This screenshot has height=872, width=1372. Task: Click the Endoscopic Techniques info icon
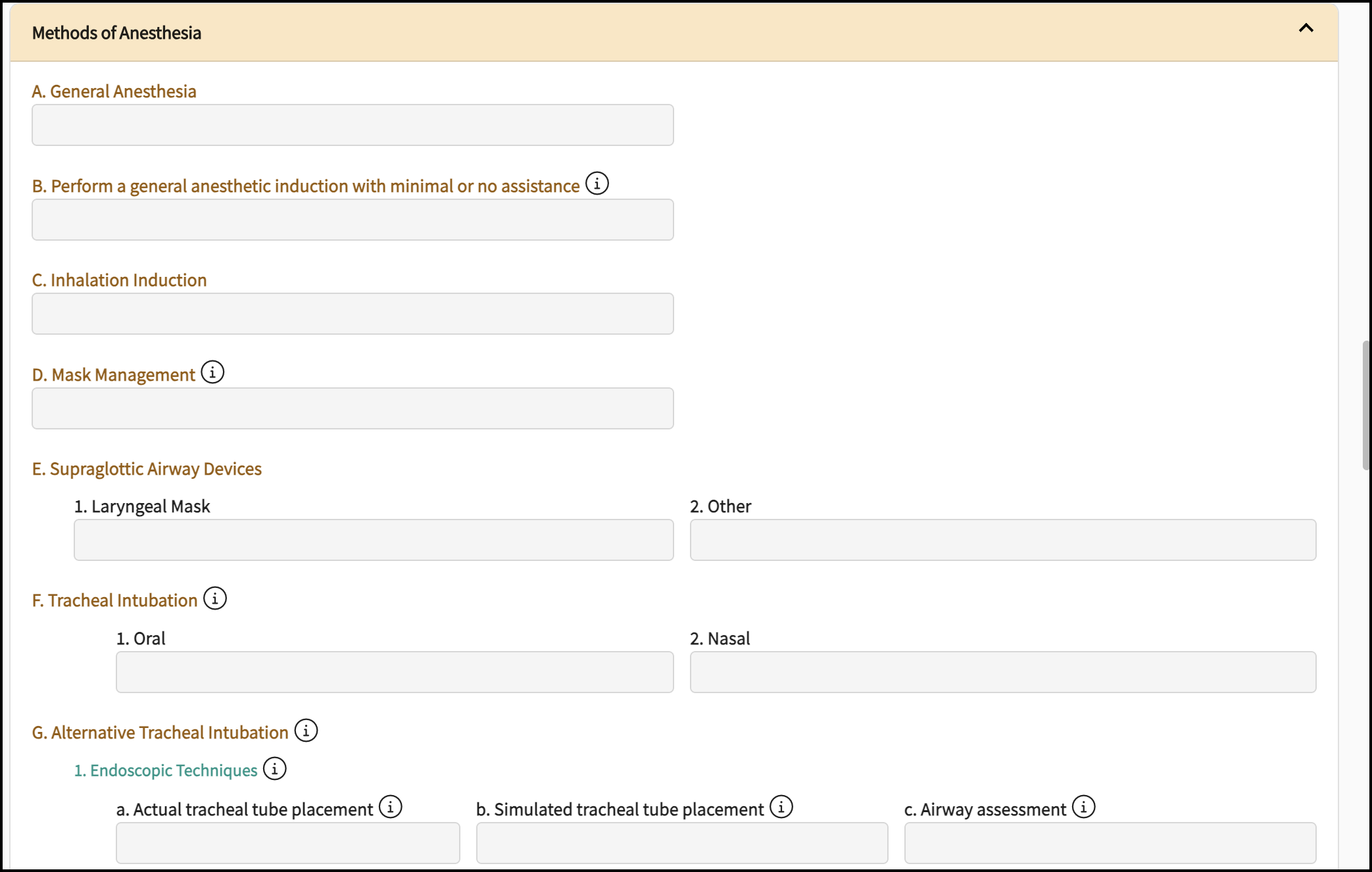click(275, 769)
